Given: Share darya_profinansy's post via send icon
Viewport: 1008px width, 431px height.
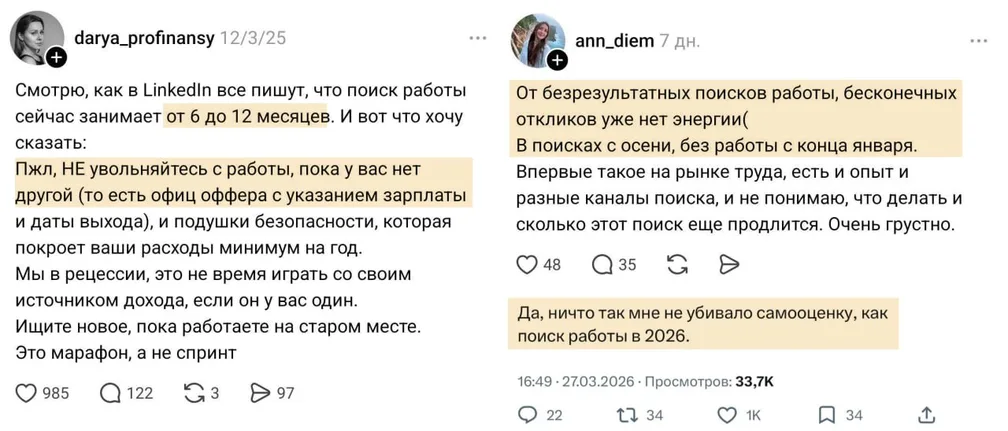Looking at the screenshot, I should pyautogui.click(x=259, y=393).
